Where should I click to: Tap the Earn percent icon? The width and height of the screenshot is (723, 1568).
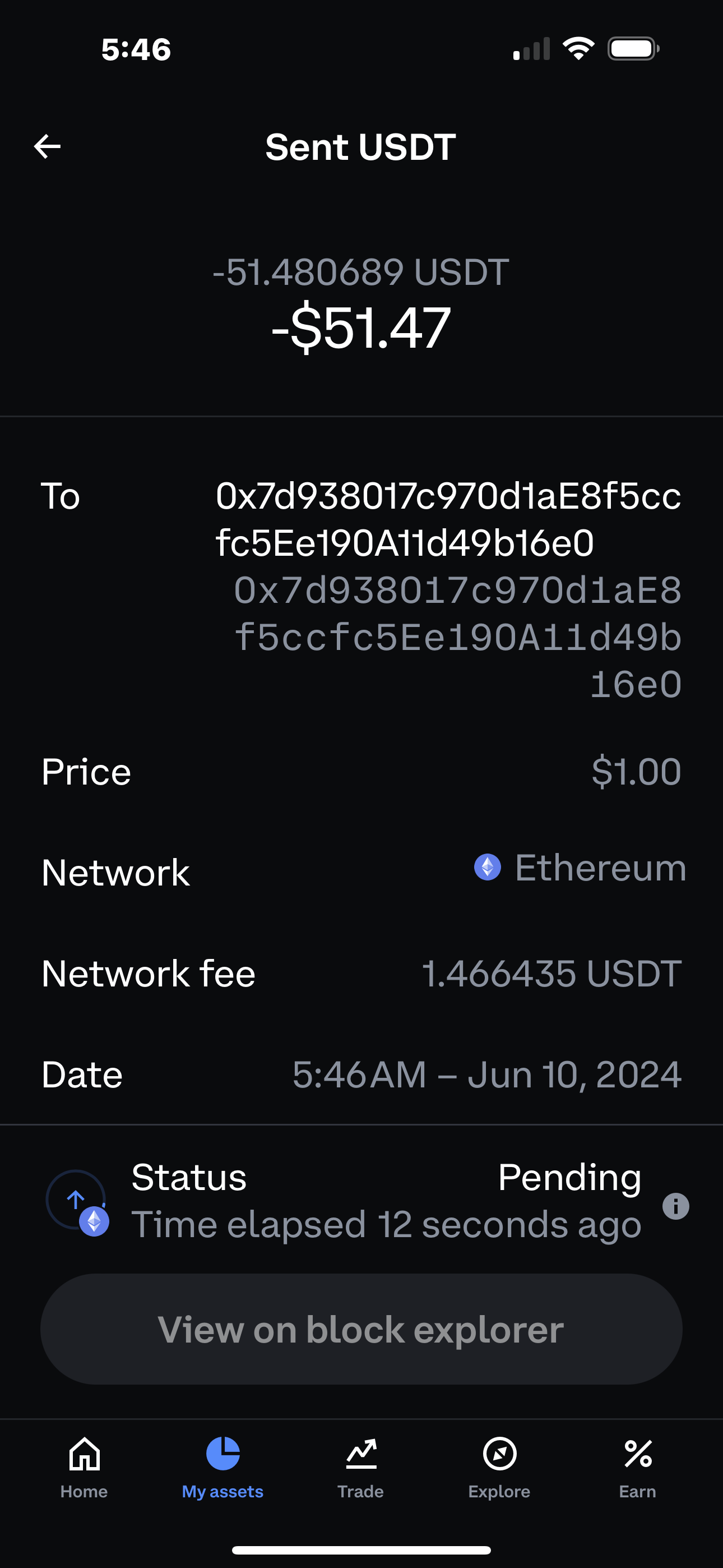coord(638,1454)
